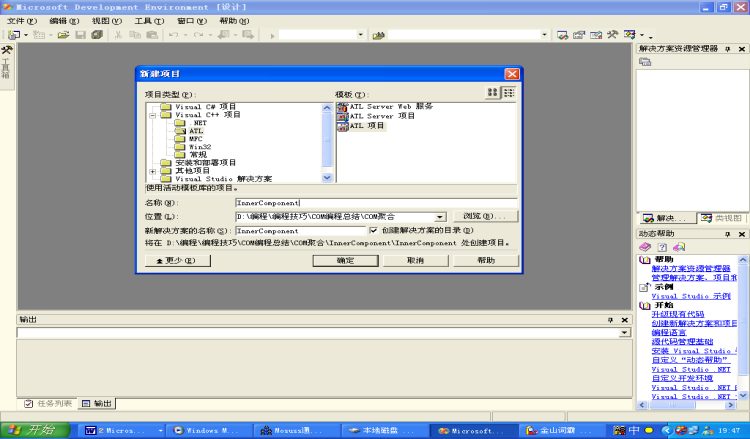The width and height of the screenshot is (750, 439).
Task: Switch to the Class View tab
Action: [x=721, y=219]
